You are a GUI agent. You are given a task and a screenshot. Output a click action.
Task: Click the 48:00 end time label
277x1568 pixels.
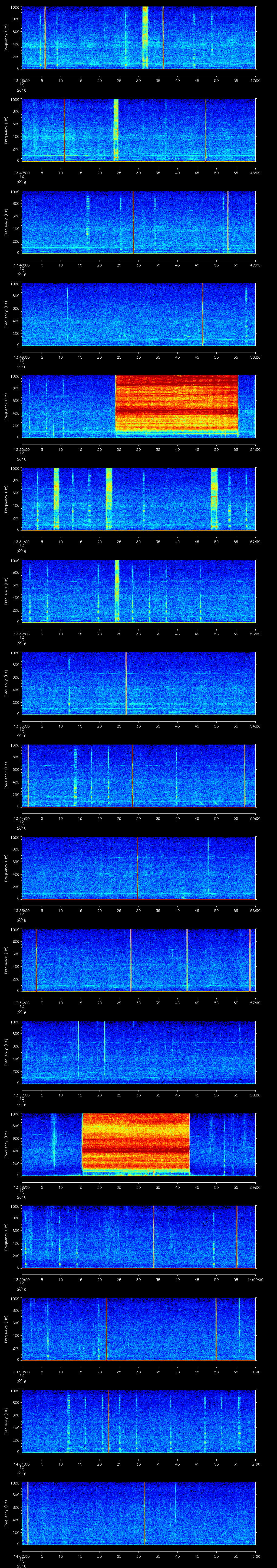(x=255, y=173)
